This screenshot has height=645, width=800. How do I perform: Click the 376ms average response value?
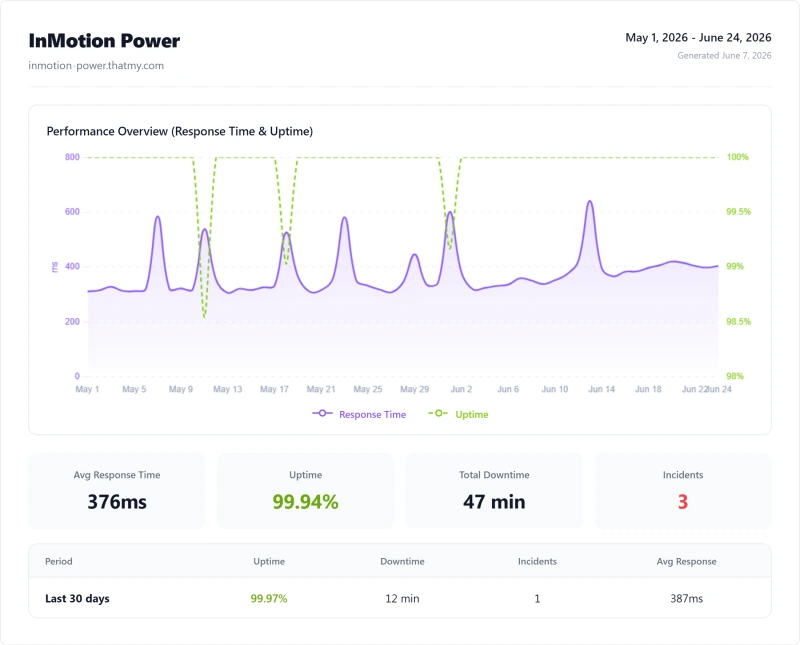point(117,502)
